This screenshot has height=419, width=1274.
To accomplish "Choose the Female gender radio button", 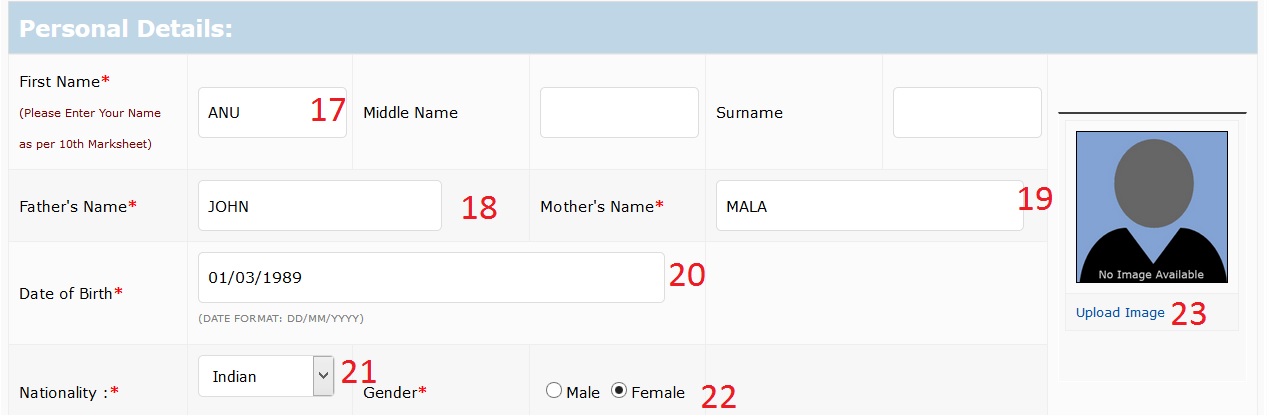I will (619, 392).
